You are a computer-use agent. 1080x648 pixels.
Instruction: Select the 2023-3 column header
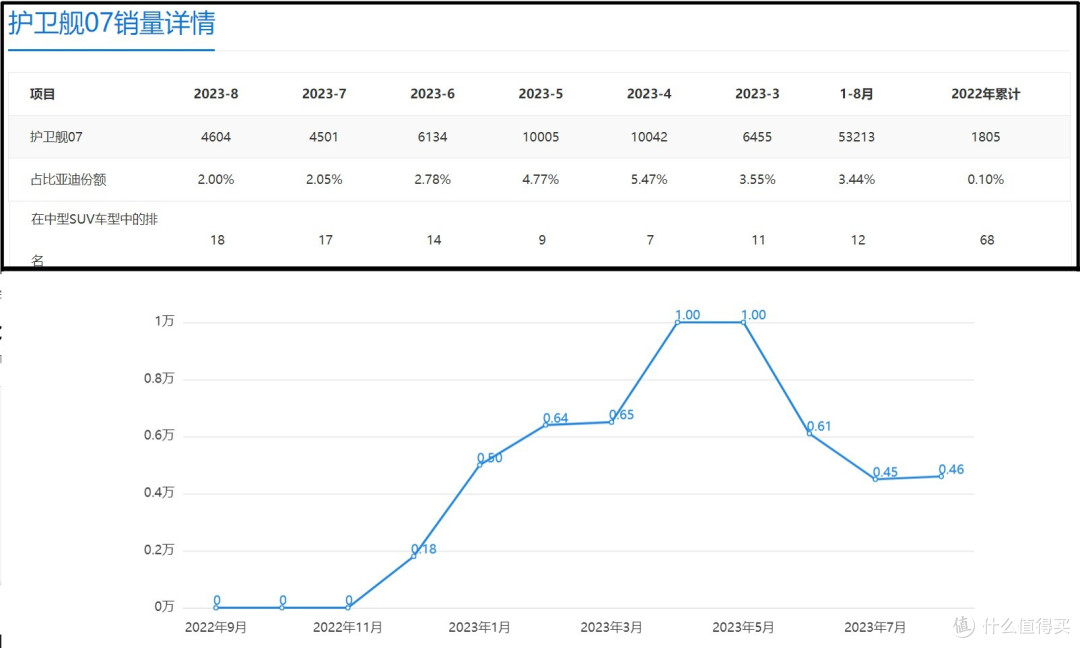point(757,94)
